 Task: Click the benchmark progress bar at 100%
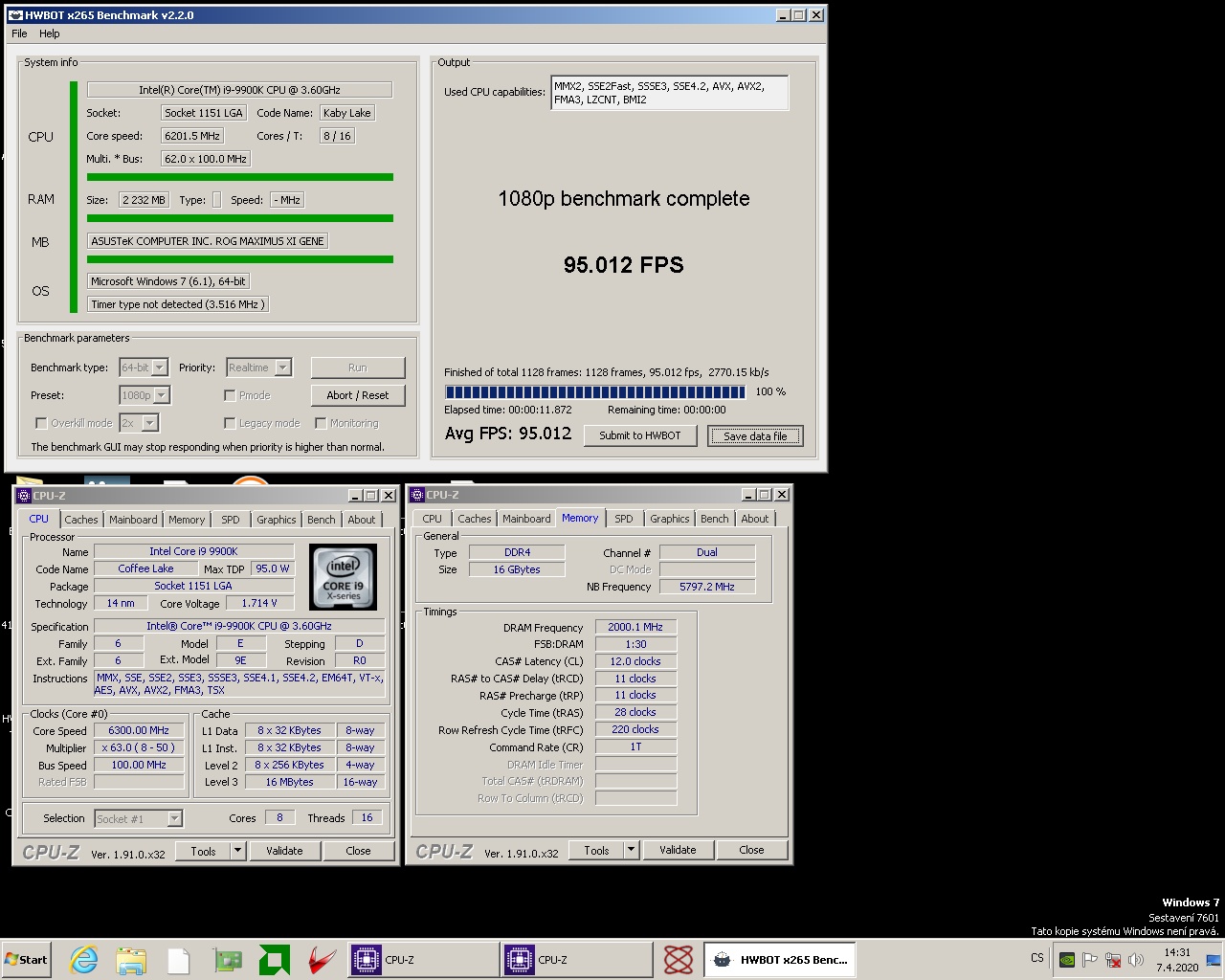coord(594,391)
